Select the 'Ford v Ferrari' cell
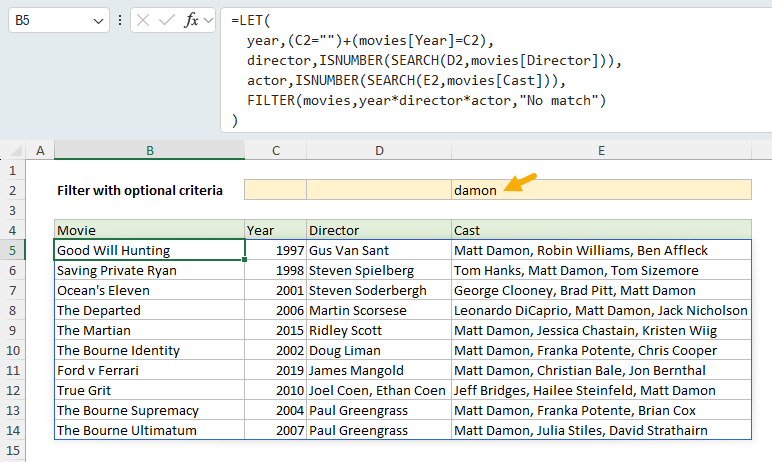Image resolution: width=772 pixels, height=462 pixels. (149, 370)
